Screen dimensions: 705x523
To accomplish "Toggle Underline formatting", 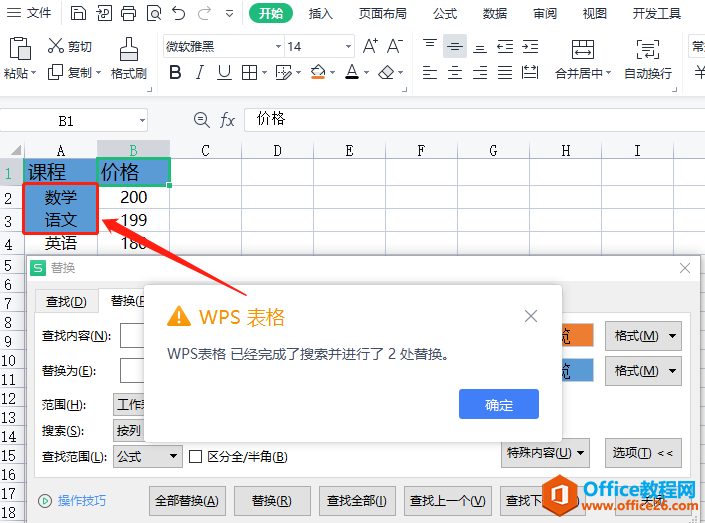I will click(224, 72).
